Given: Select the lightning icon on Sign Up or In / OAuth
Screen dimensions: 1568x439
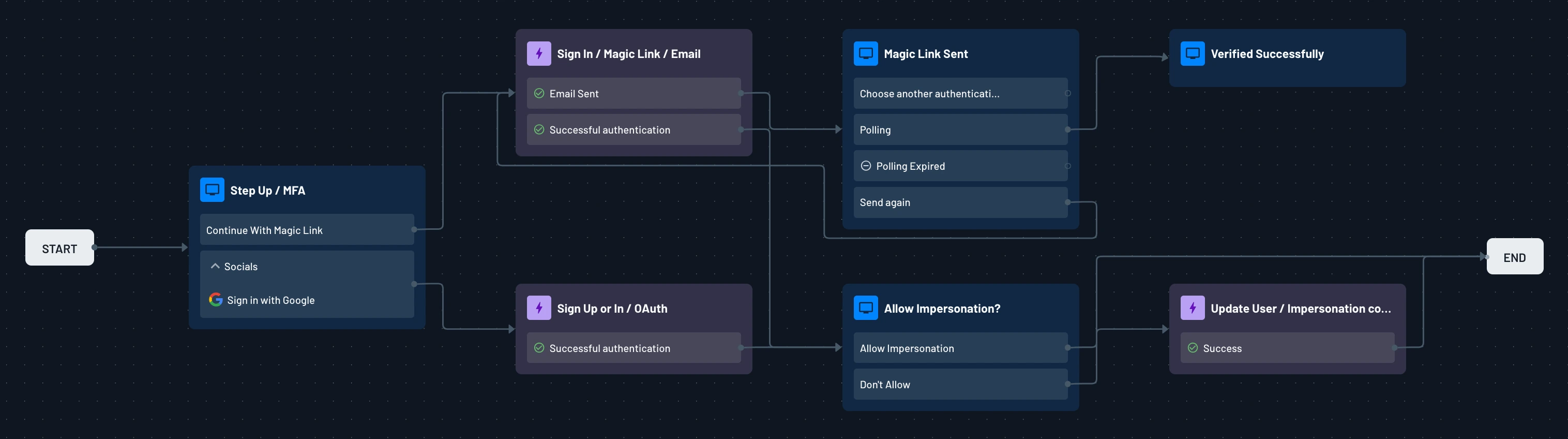Looking at the screenshot, I should 539,308.
